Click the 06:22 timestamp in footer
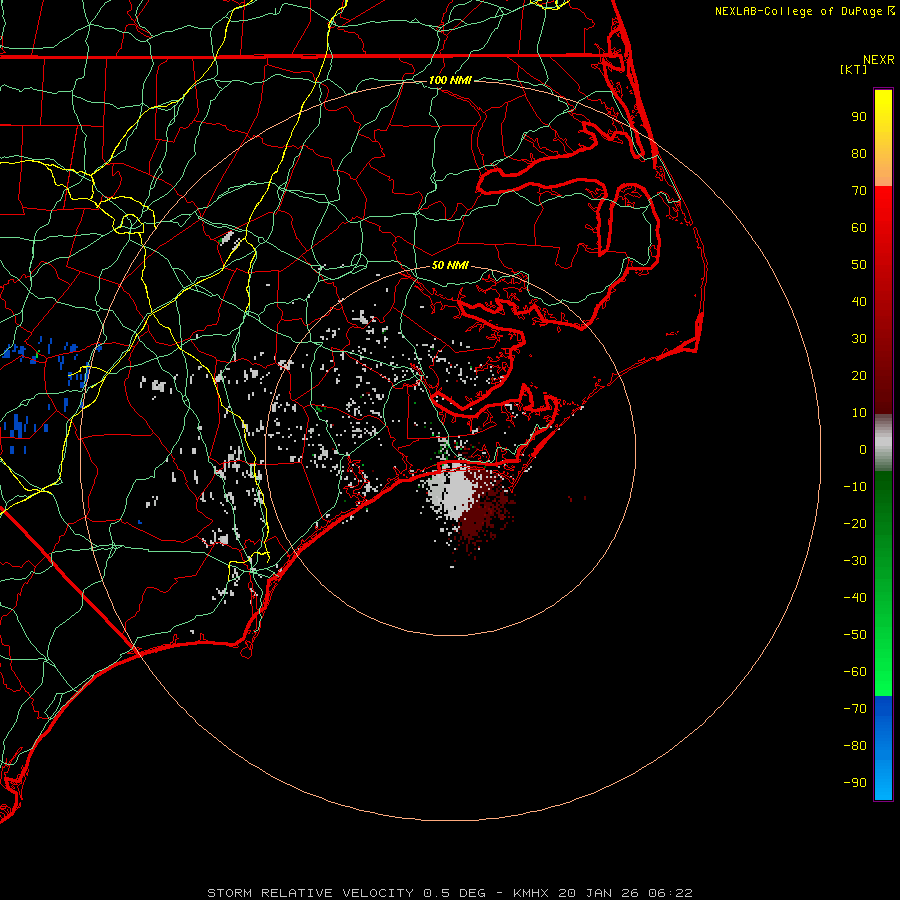This screenshot has width=900, height=900. point(670,893)
